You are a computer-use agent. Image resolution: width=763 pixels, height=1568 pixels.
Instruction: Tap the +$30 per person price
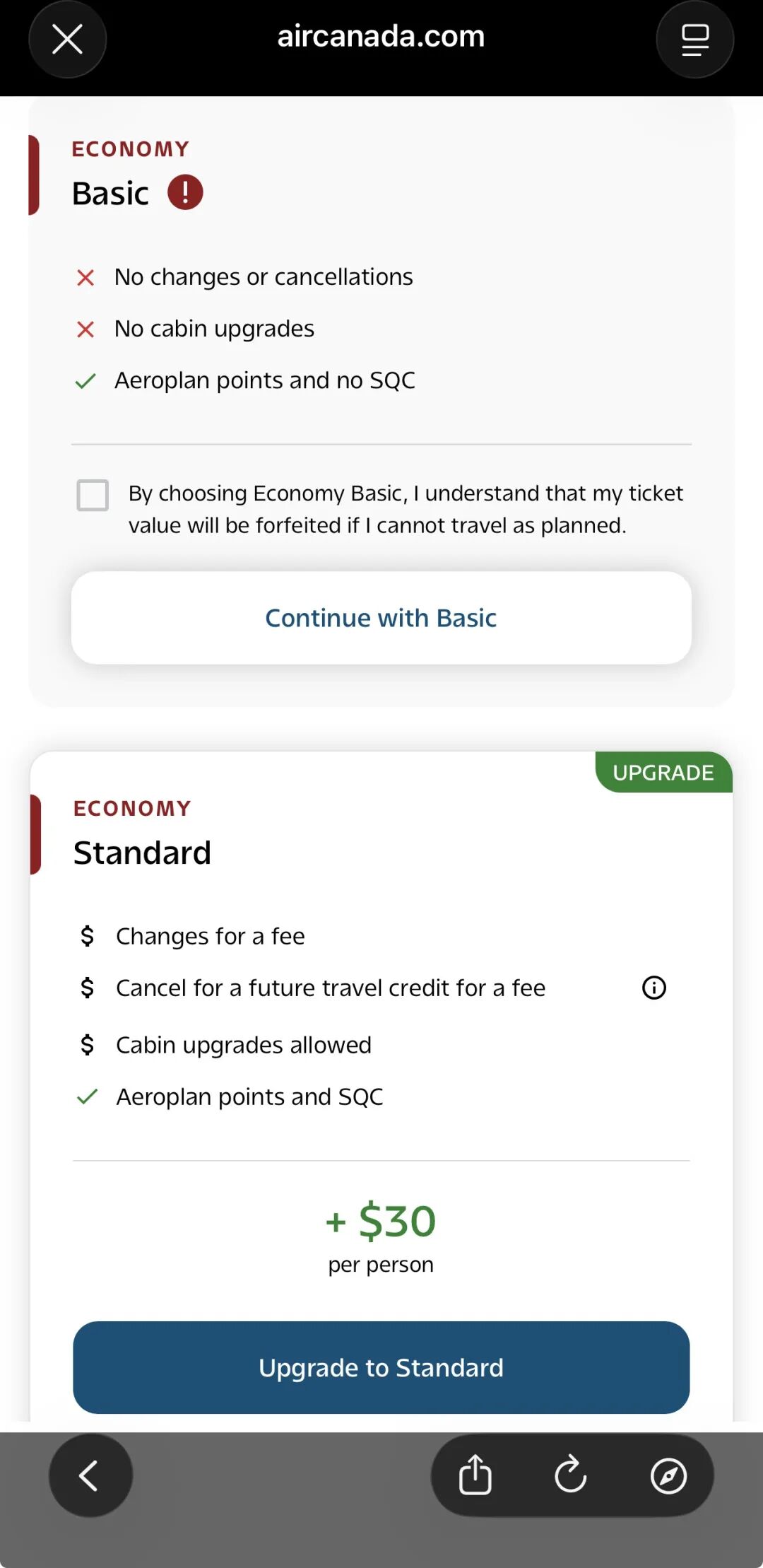381,1234
